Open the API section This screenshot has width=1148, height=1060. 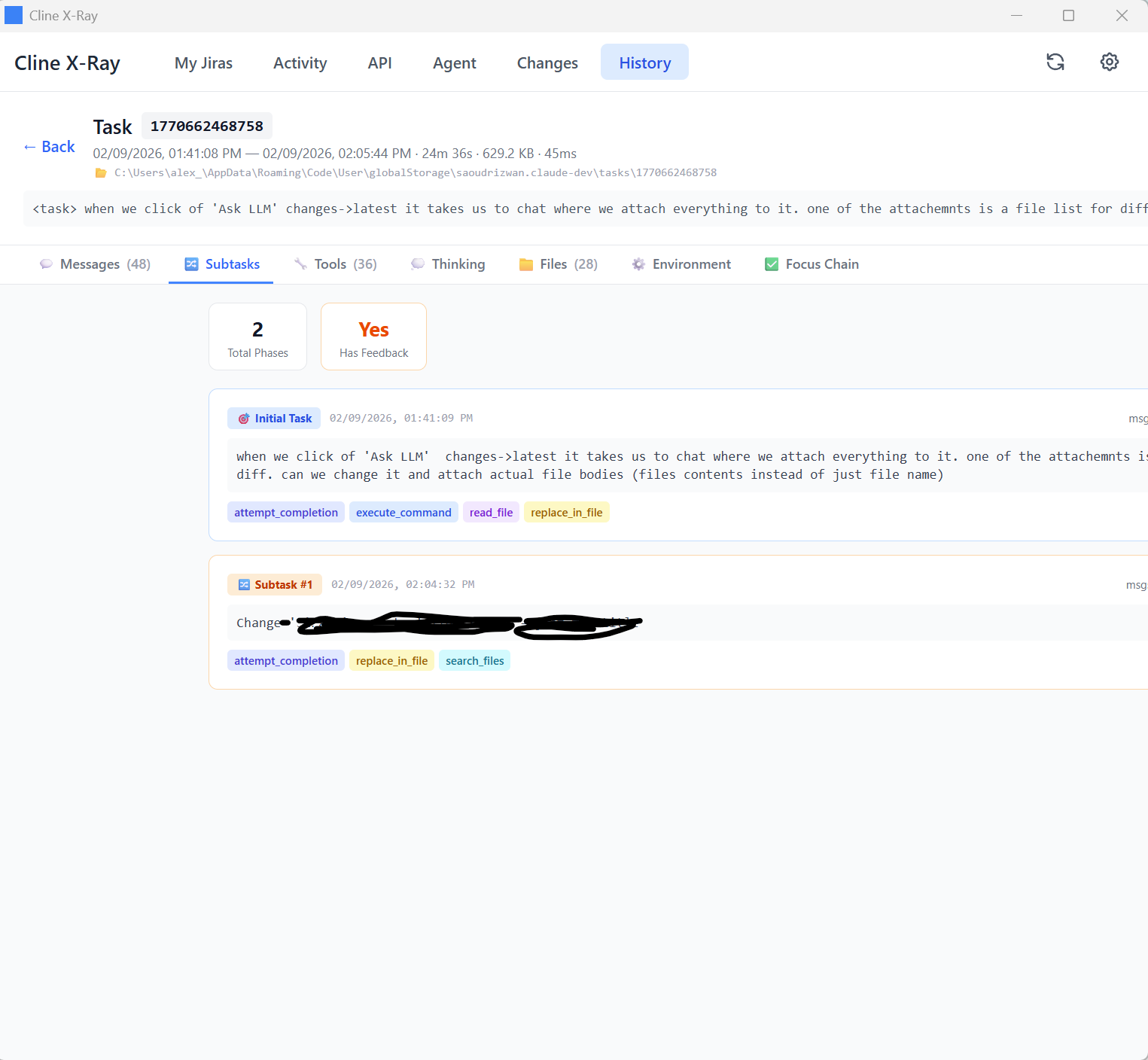(379, 63)
